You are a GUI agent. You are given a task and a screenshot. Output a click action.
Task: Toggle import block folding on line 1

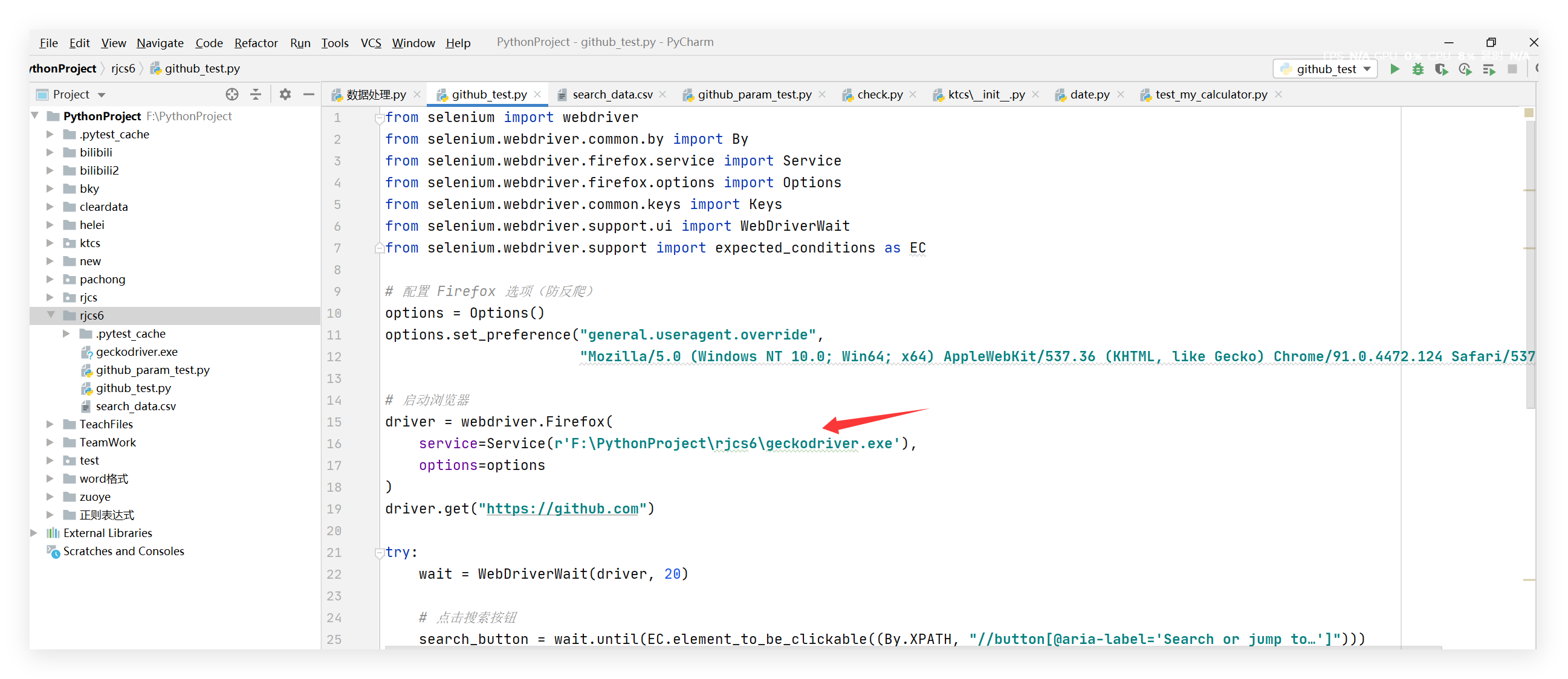[x=379, y=117]
